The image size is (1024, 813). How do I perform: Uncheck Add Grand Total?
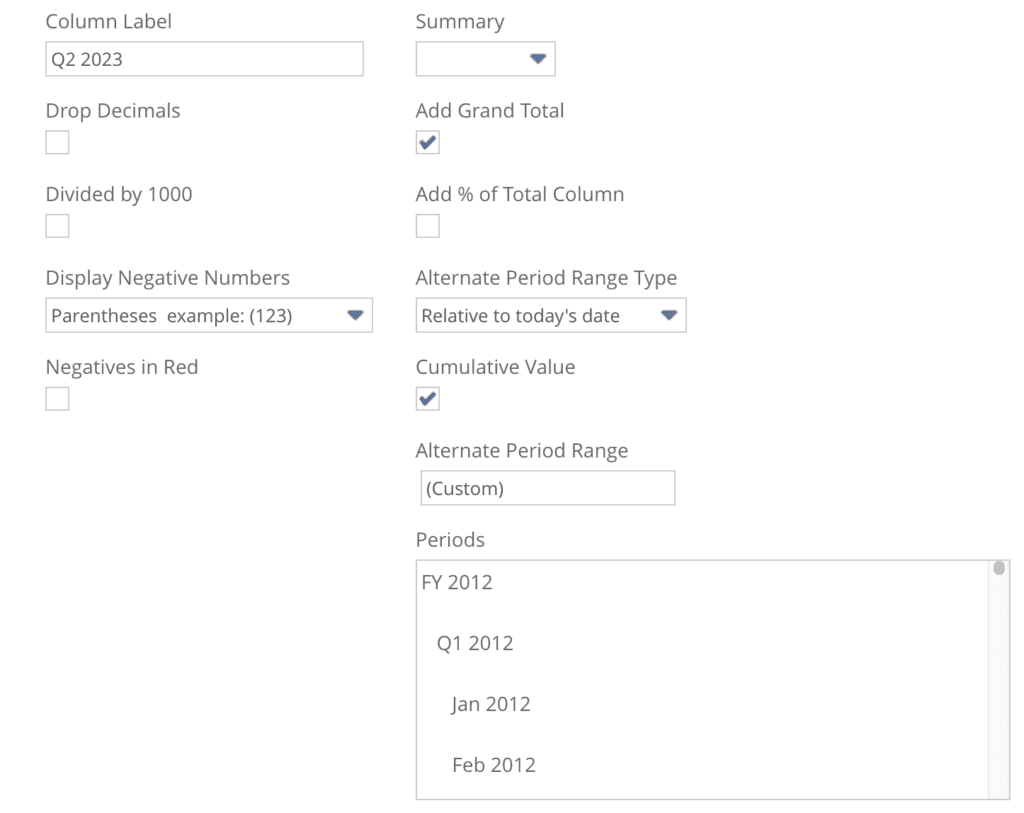pos(427,142)
